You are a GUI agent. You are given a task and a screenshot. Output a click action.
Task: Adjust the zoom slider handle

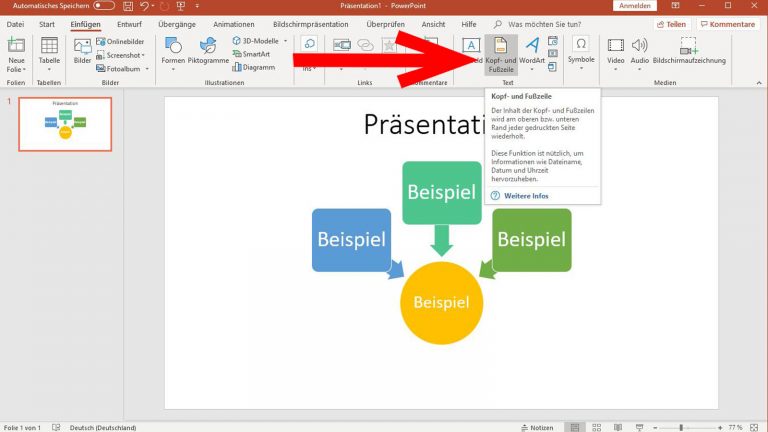(681, 426)
